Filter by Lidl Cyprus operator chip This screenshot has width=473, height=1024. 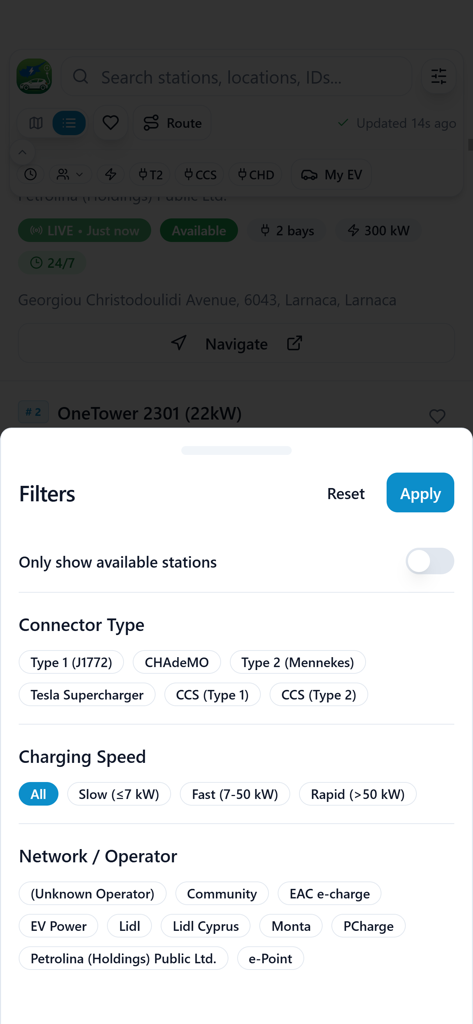point(206,926)
